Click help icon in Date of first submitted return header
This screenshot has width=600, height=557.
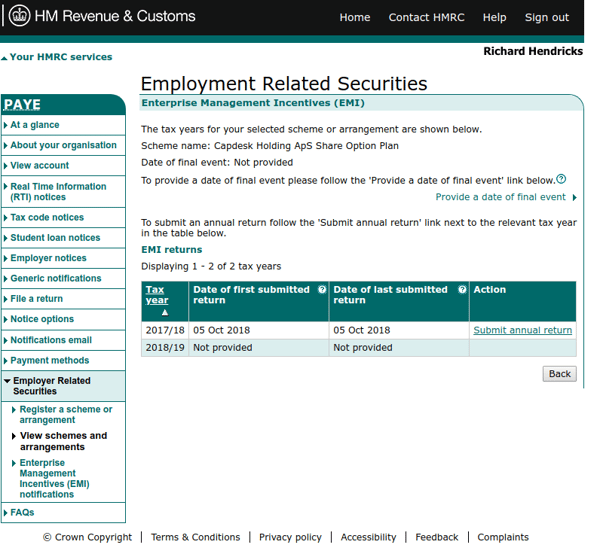pyautogui.click(x=322, y=290)
